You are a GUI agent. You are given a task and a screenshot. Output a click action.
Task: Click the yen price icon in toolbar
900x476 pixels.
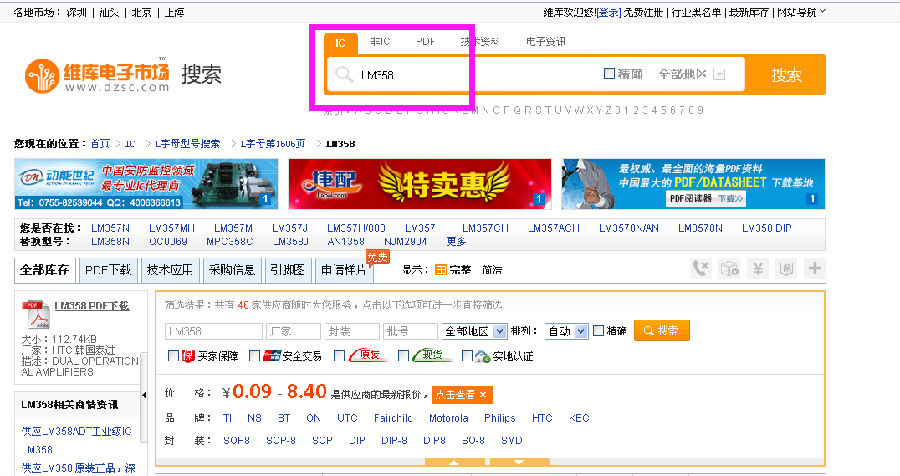click(x=758, y=269)
